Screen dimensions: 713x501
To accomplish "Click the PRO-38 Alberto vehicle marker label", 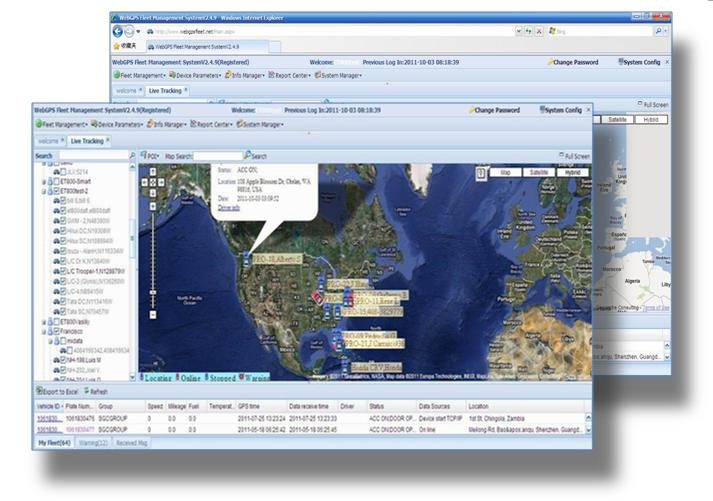I will pyautogui.click(x=276, y=259).
